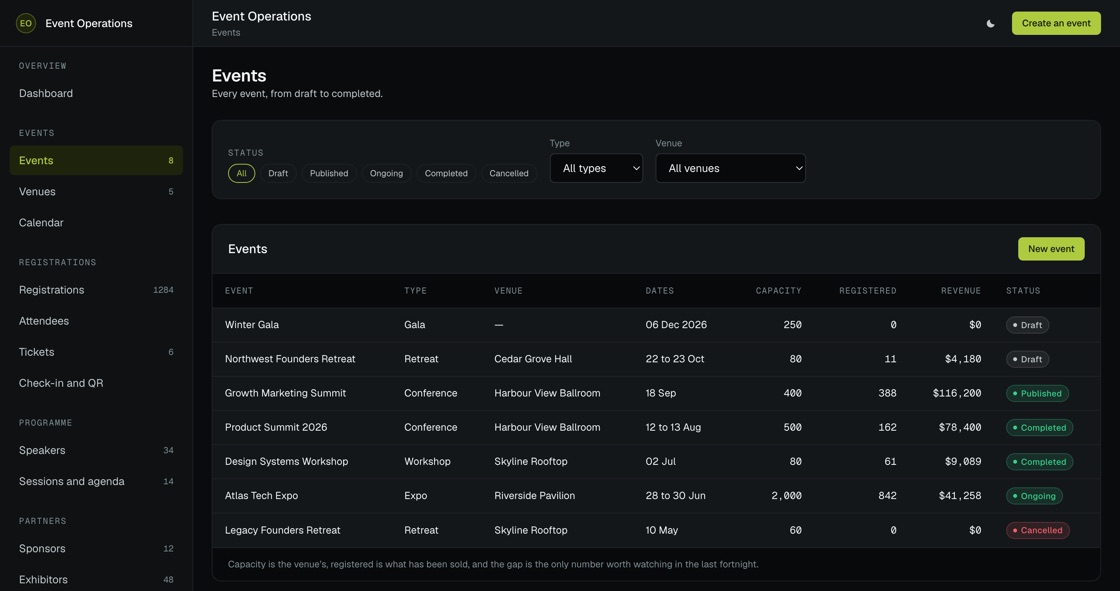This screenshot has height=591, width=1120.
Task: Open Attendees in the sidebar
Action: [x=96, y=321]
